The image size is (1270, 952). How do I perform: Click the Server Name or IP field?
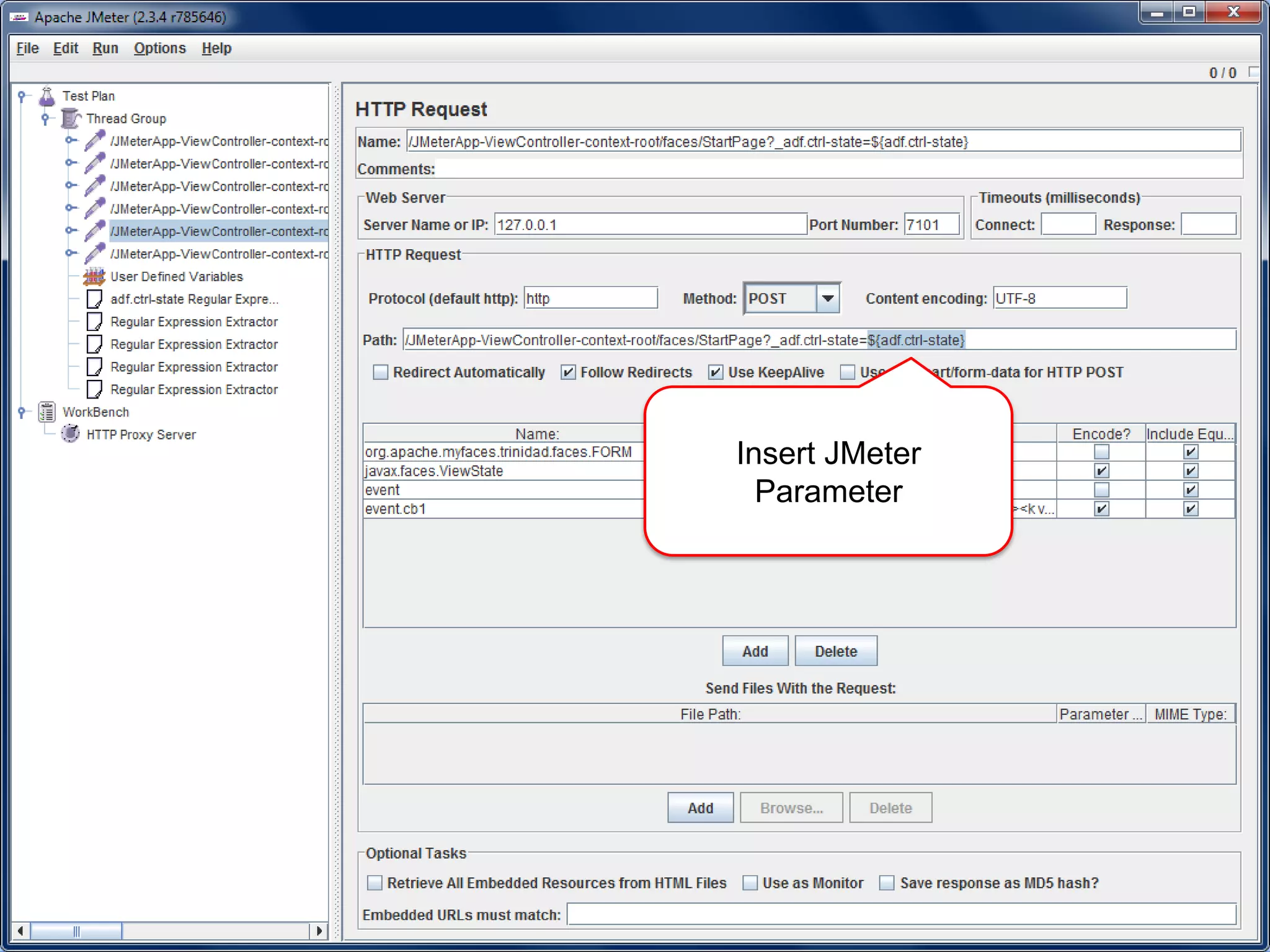(650, 224)
